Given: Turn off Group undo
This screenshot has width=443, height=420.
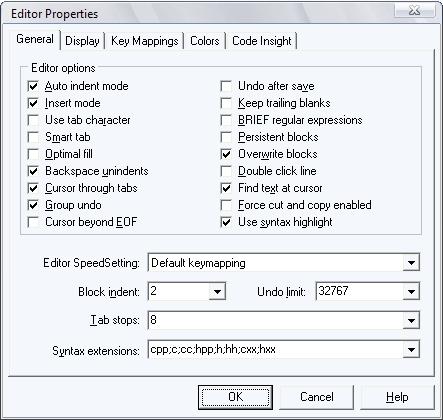Looking at the screenshot, I should tap(33, 205).
